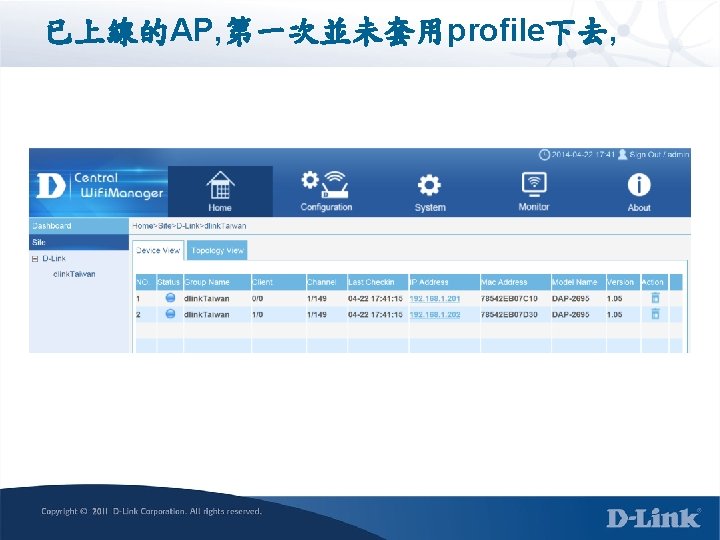Click DAP-2695 model in row 1
Image resolution: width=720 pixels, height=540 pixels.
pos(570,298)
